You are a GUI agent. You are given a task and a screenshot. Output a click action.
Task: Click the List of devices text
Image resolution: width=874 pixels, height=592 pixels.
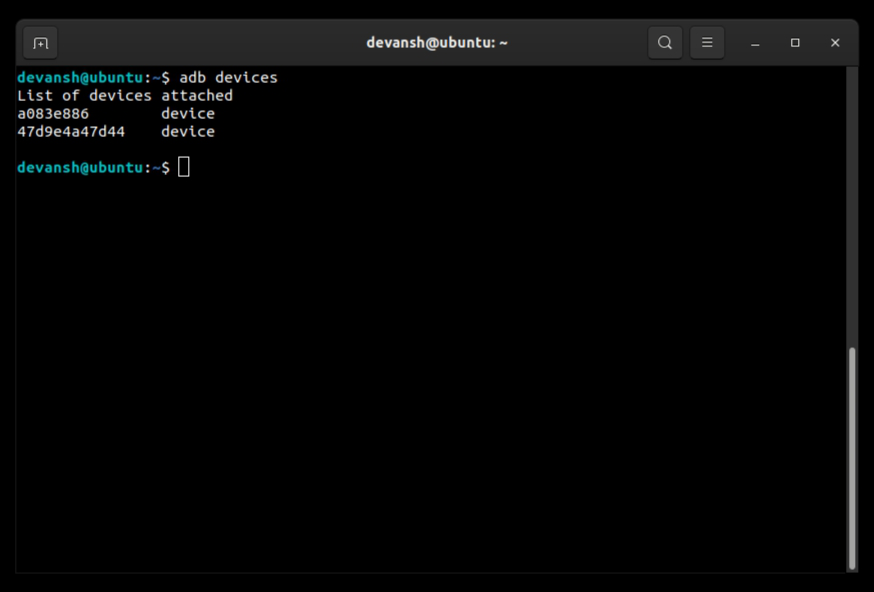pyautogui.click(x=84, y=95)
